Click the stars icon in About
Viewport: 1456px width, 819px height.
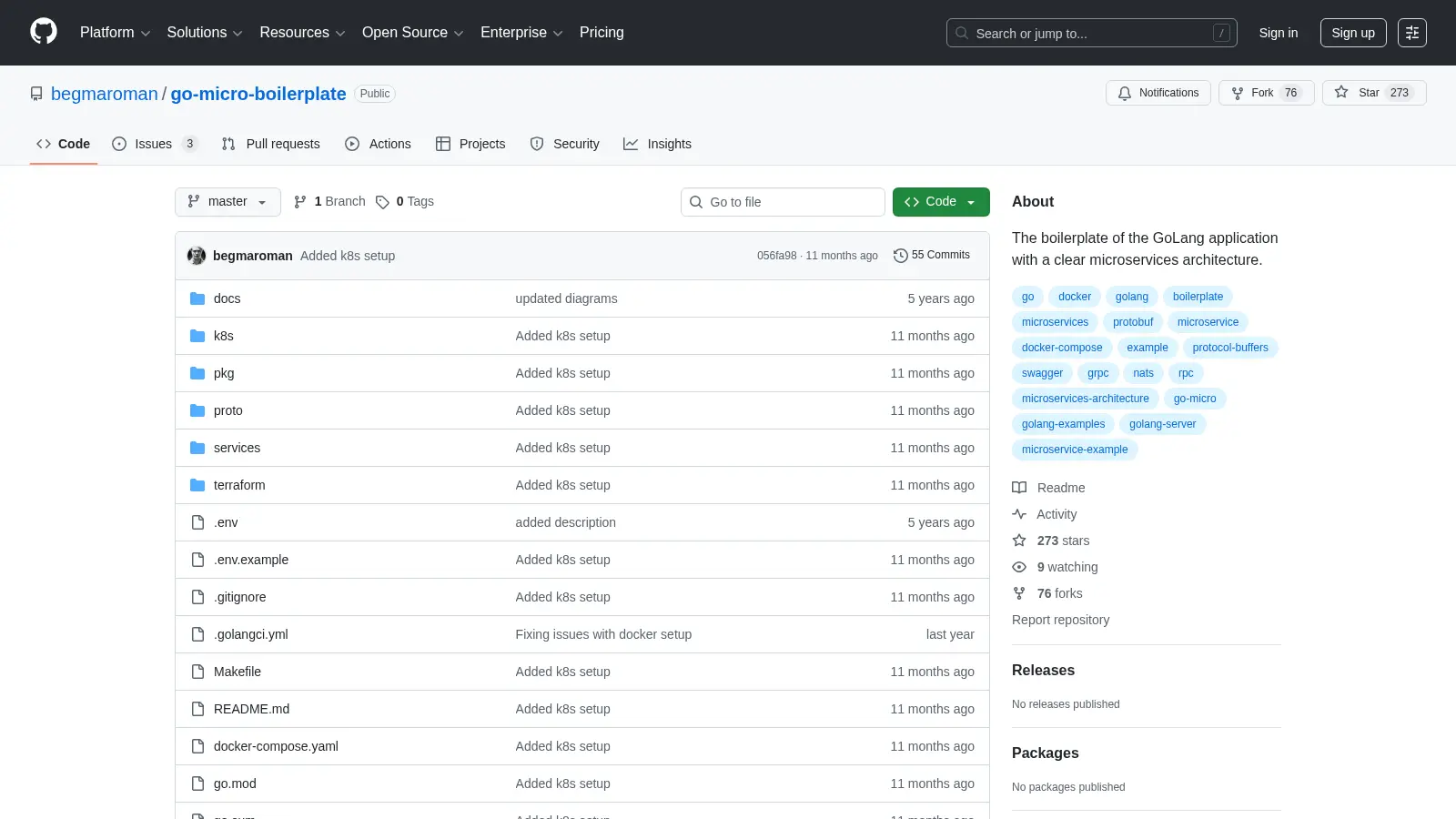click(x=1019, y=541)
